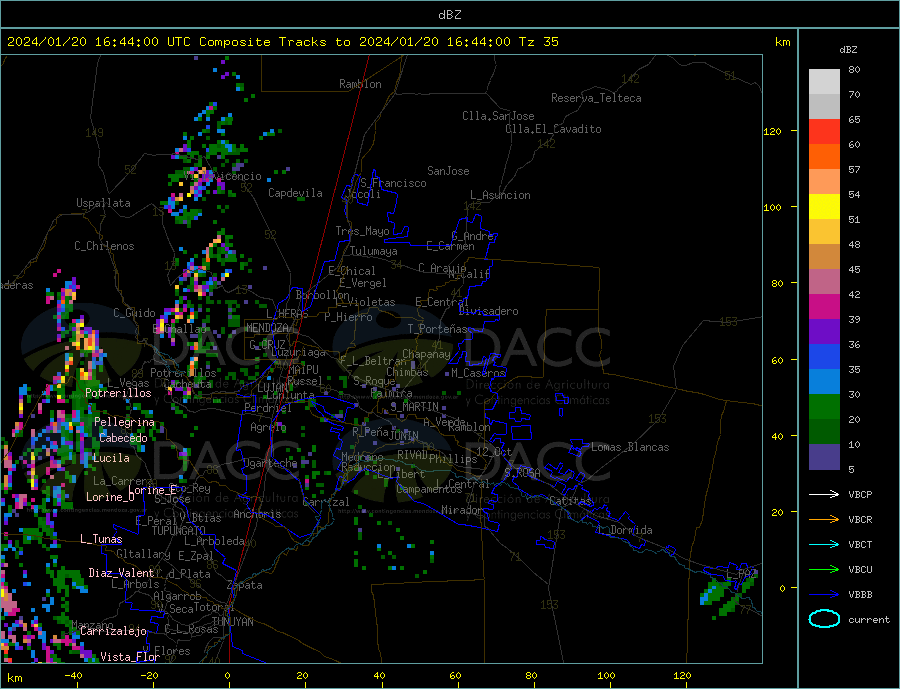
Task: Click the 'Clla.El_Cavadito' map label
Action: pos(553,129)
